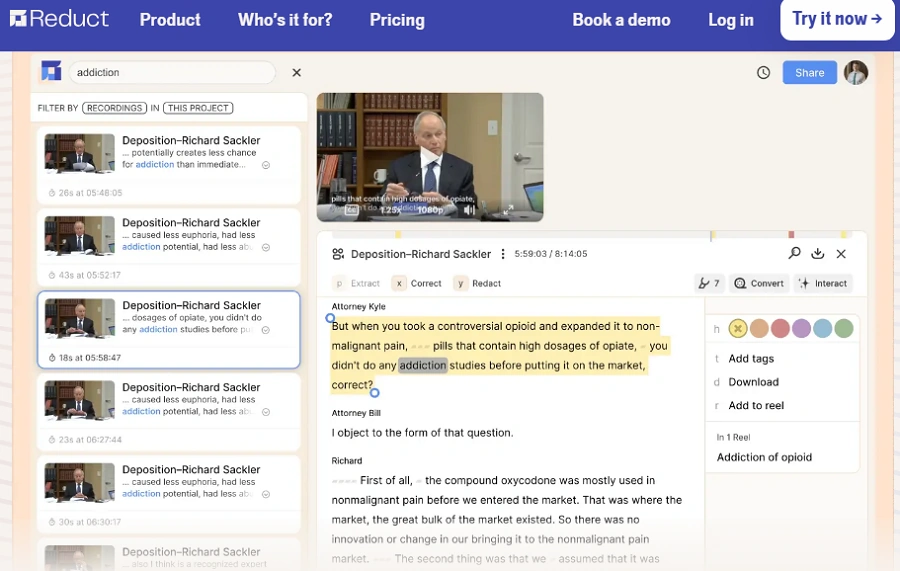Click the history clock icon
Screen dimensions: 900x571
point(763,73)
